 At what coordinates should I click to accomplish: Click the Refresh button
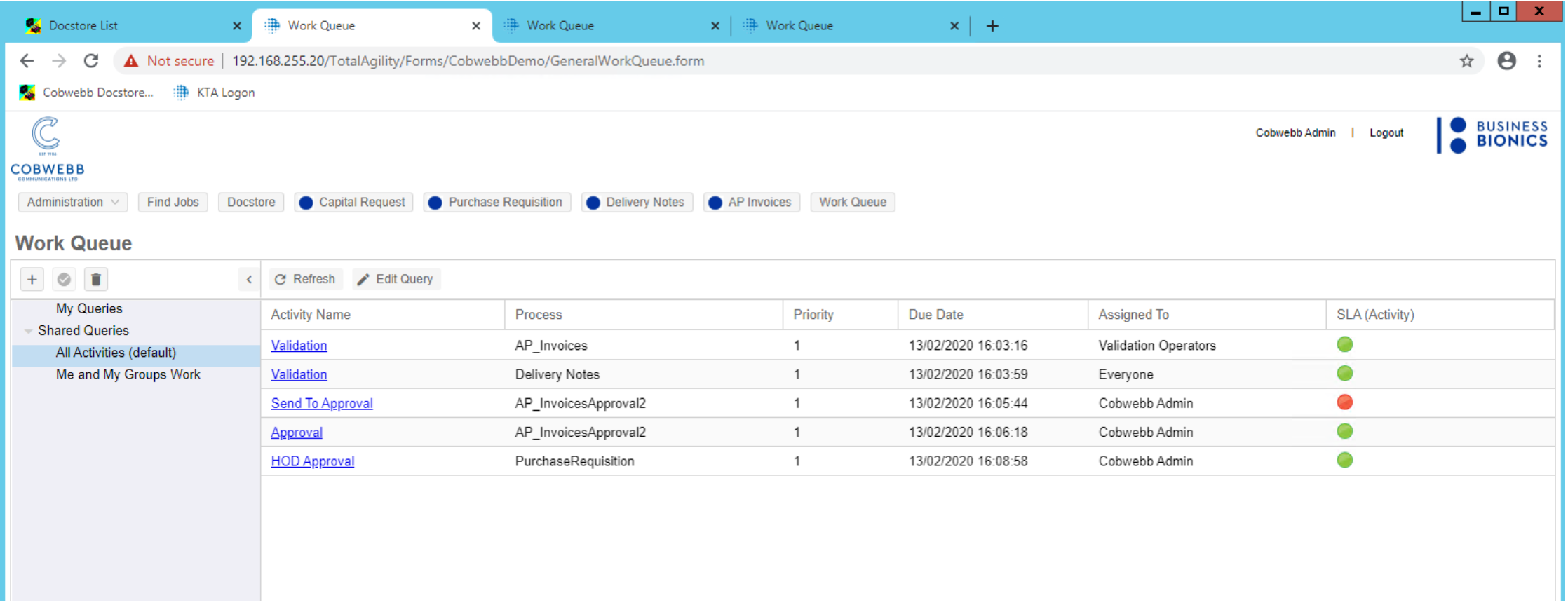click(x=306, y=279)
